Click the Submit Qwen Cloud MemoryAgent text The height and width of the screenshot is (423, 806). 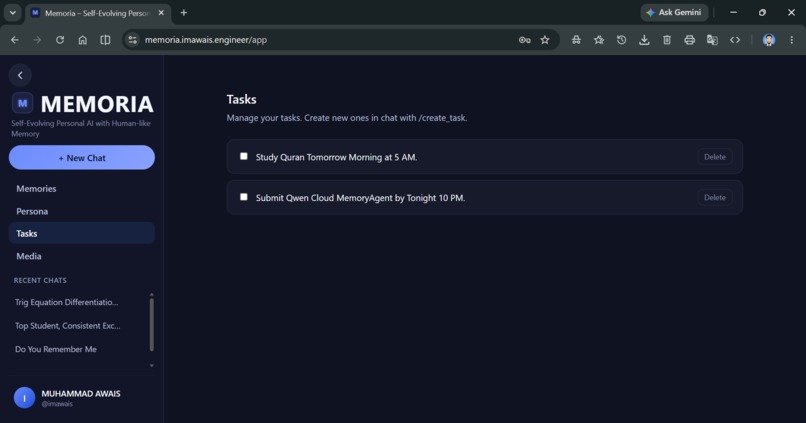[360, 198]
